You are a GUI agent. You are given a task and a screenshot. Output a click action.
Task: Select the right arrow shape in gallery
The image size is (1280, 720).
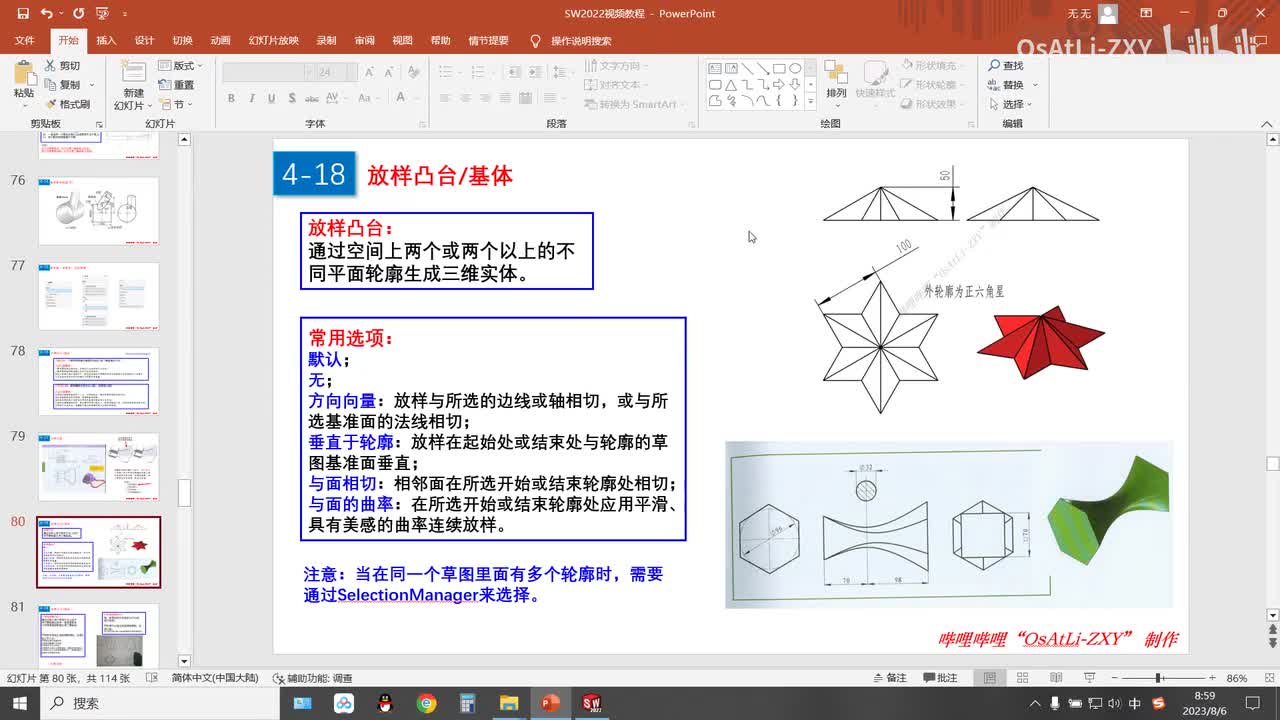coord(779,85)
